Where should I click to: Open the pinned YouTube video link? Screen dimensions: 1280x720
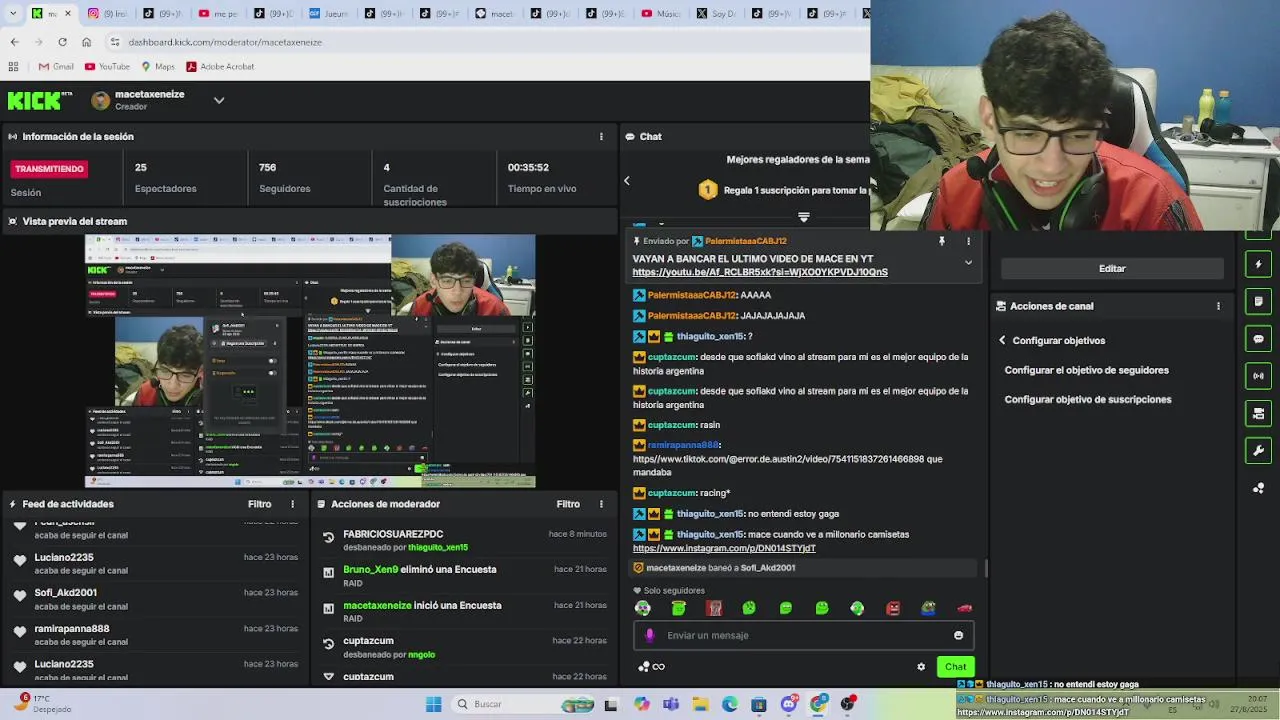[760, 272]
